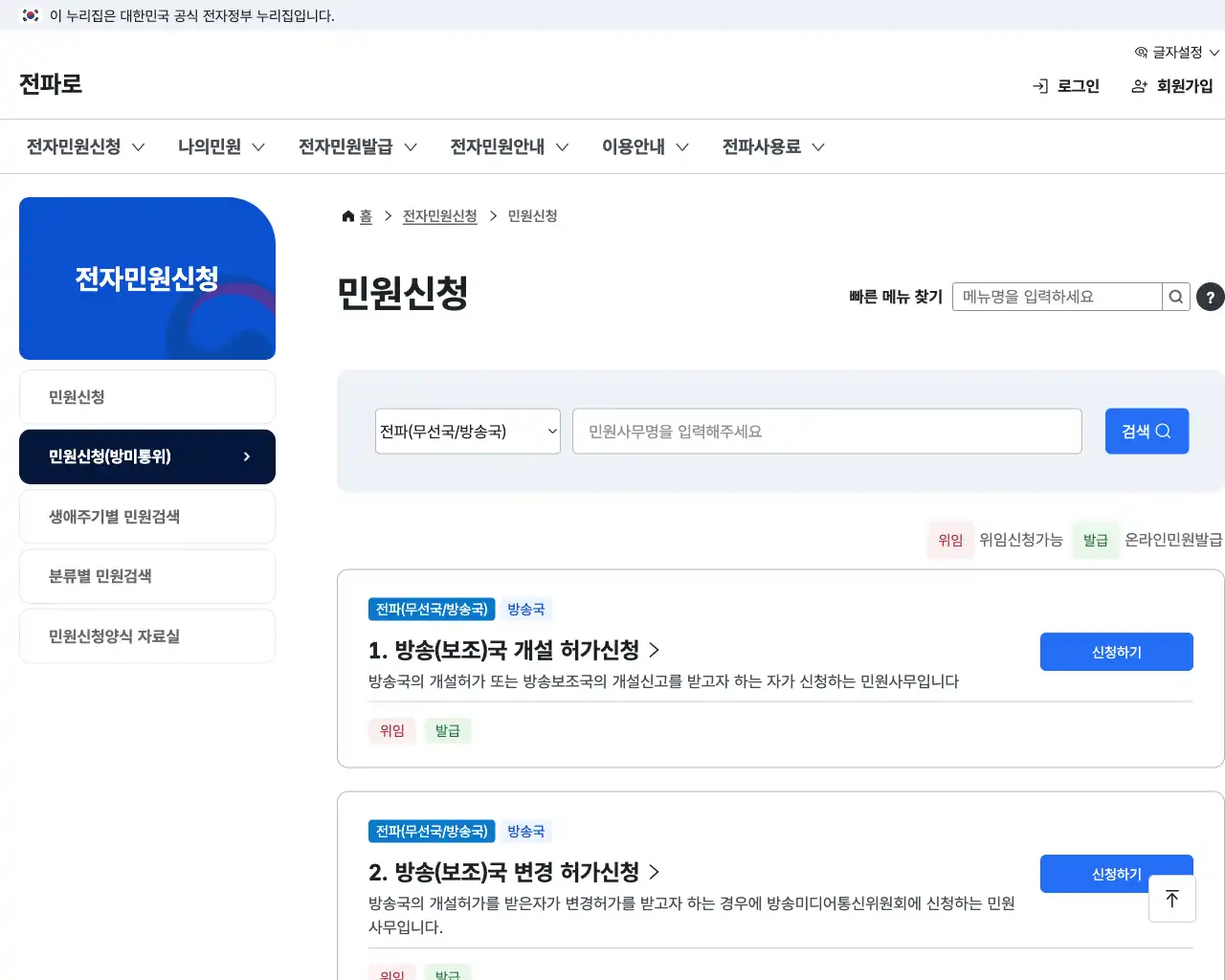The height and width of the screenshot is (980, 1225).
Task: Click the 회원가입 sign-up link
Action: [x=1172, y=86]
